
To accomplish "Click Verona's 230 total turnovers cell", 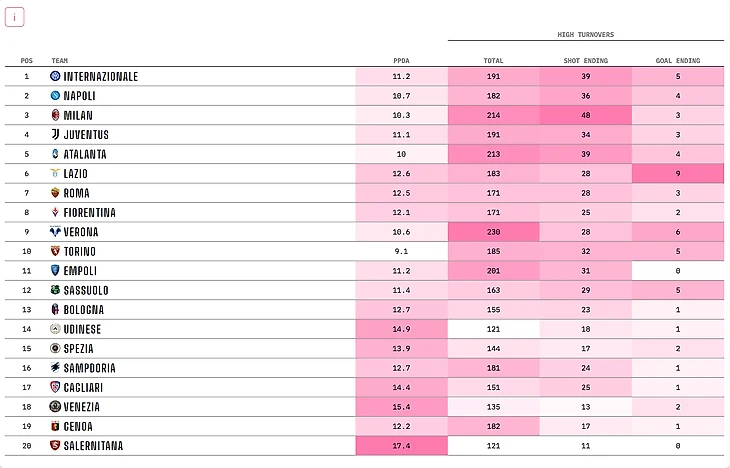I will [x=493, y=232].
